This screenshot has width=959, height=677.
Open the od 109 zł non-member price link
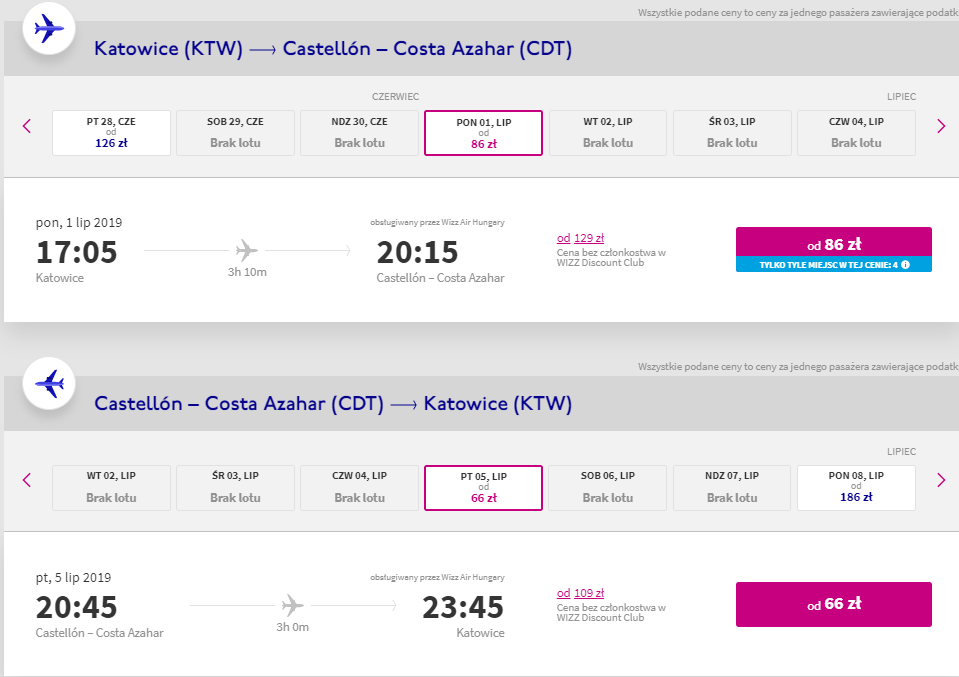coord(580,593)
